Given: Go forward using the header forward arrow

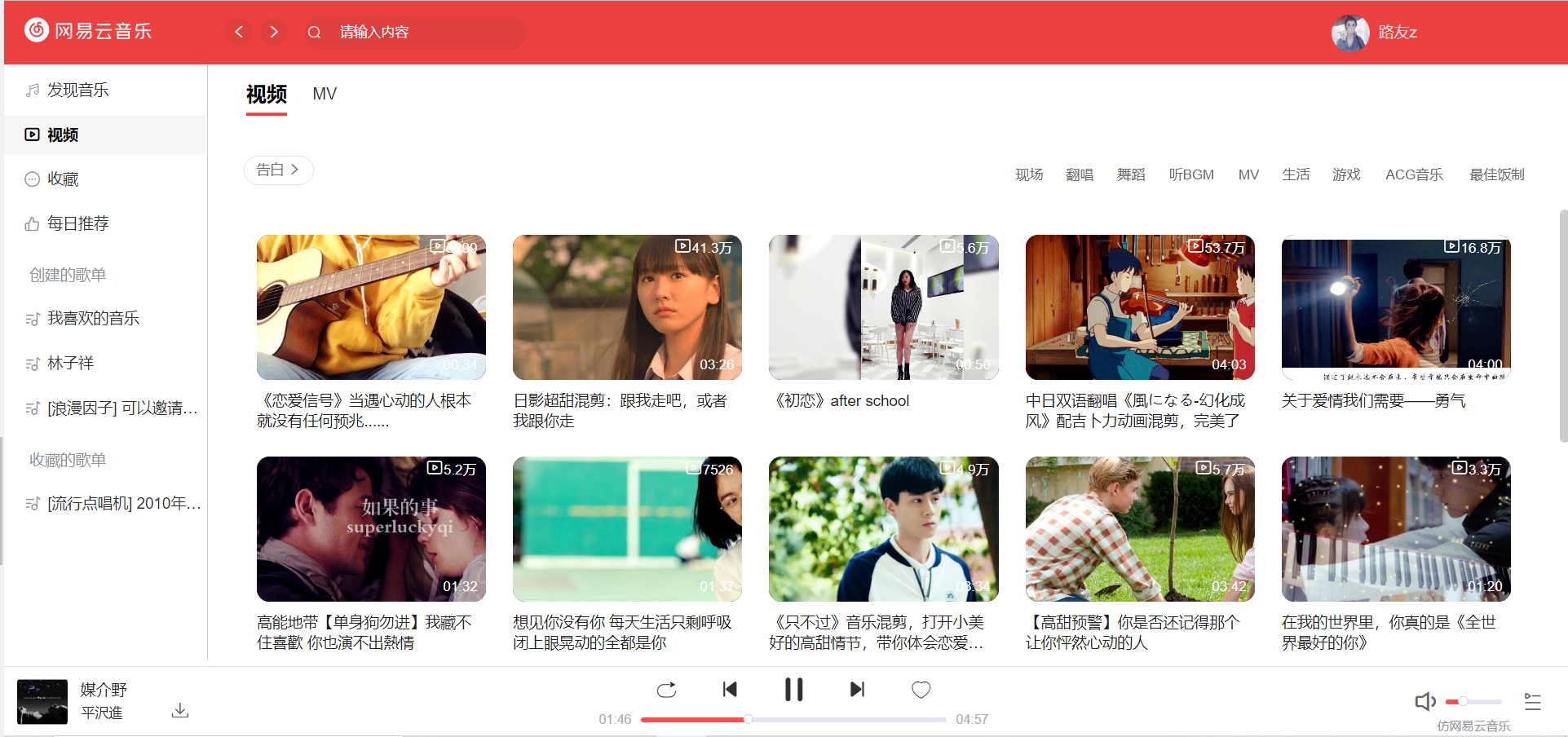Looking at the screenshot, I should click(x=274, y=32).
